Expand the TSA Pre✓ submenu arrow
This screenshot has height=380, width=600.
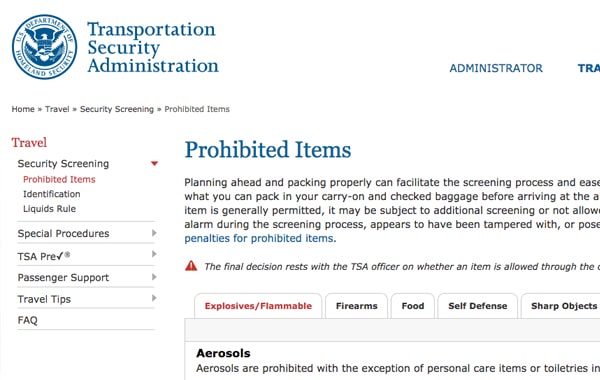tap(154, 254)
